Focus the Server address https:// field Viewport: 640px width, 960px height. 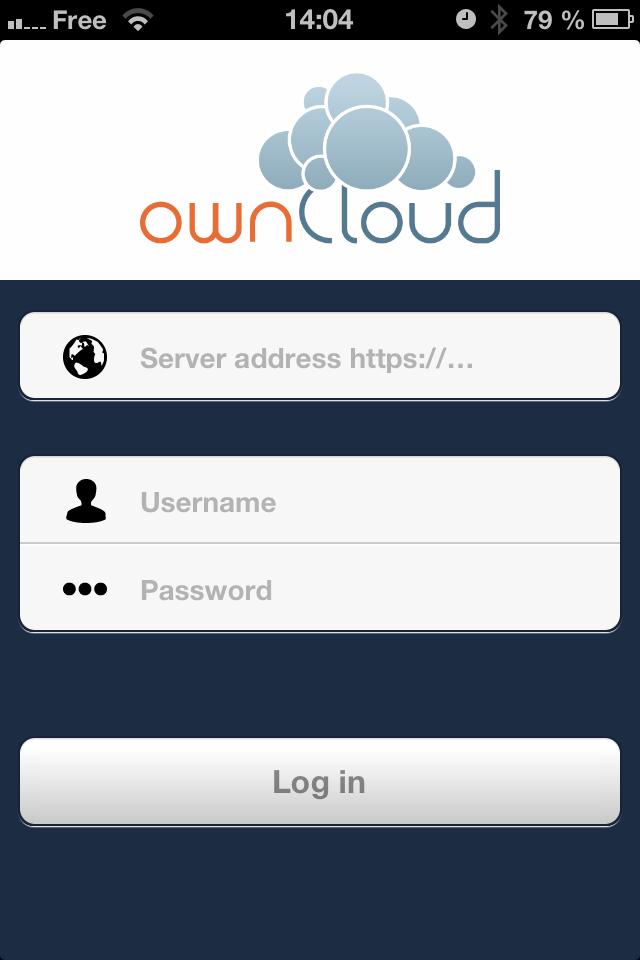tap(320, 356)
